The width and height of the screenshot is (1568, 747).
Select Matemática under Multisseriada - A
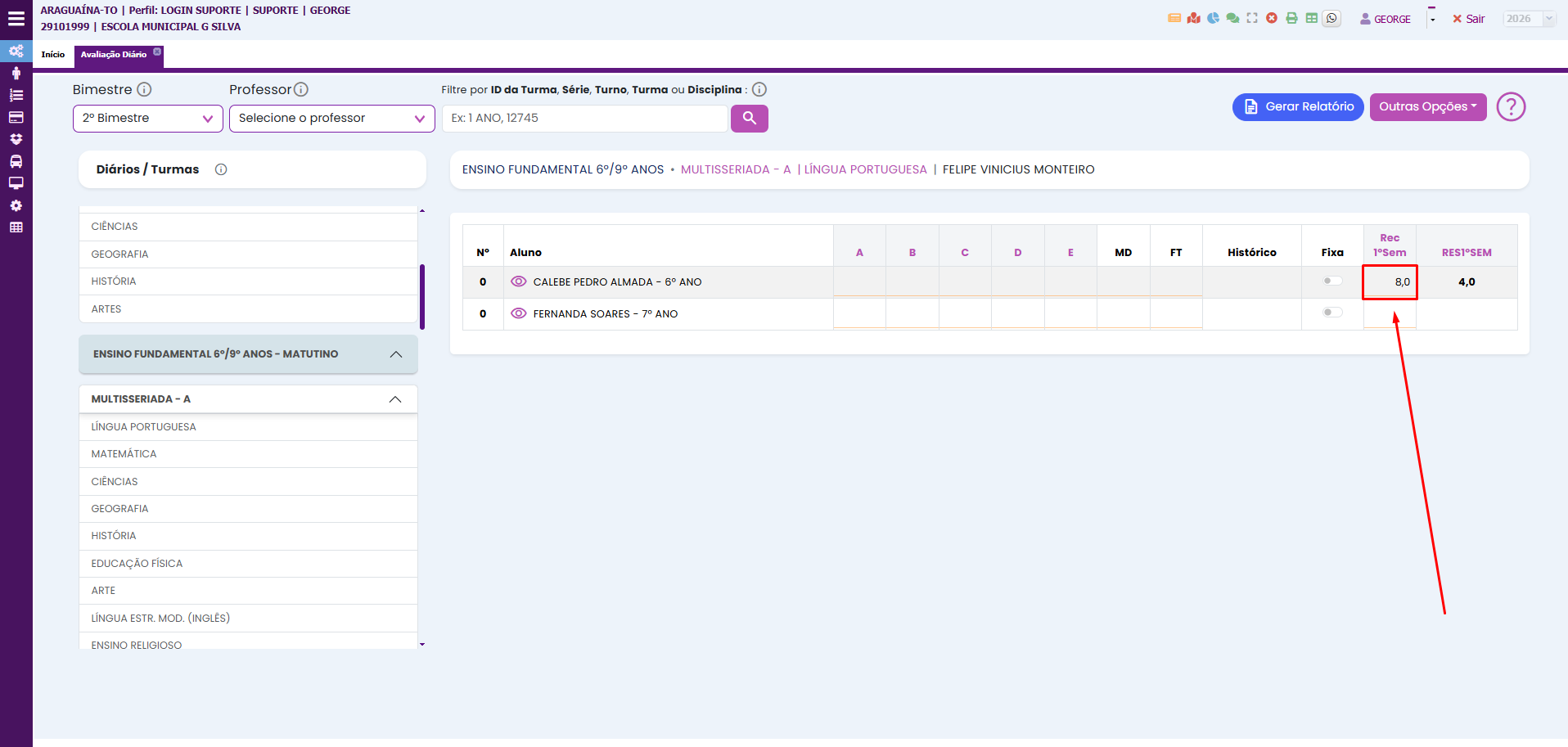(x=124, y=454)
